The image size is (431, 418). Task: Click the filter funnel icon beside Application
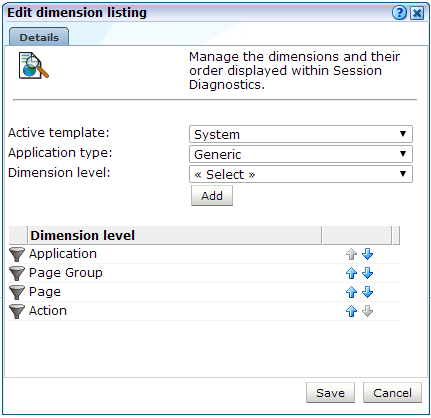(16, 254)
